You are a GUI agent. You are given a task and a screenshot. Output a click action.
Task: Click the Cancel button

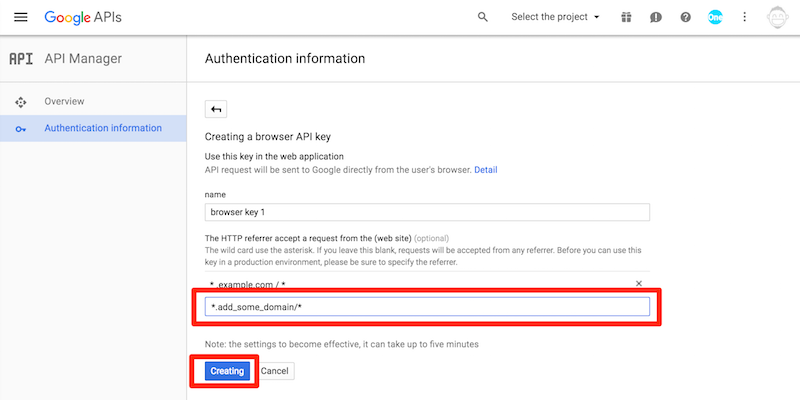[274, 371]
